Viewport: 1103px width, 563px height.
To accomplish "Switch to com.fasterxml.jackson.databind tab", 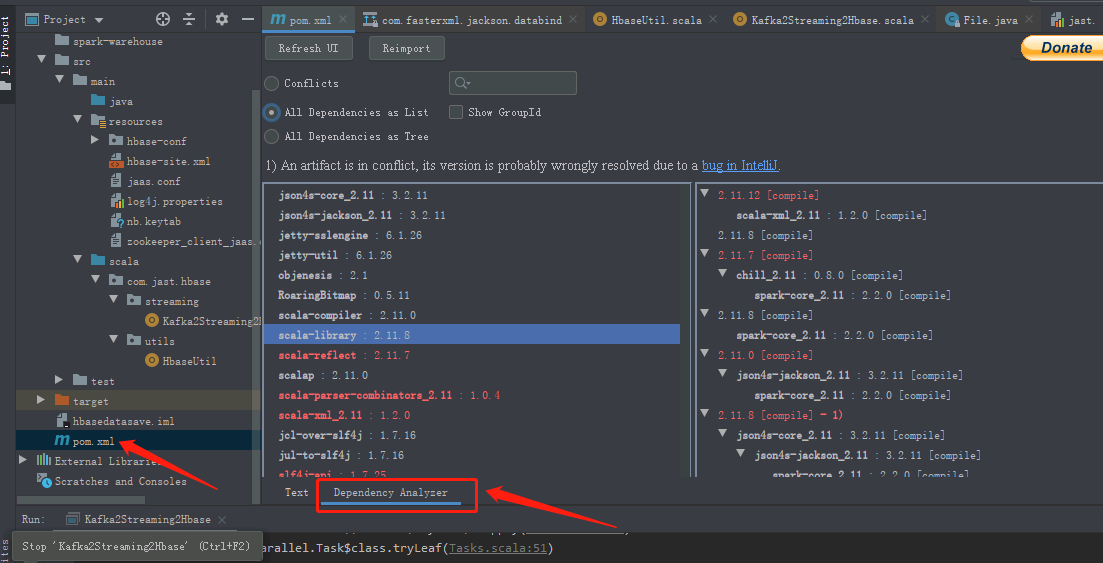I will click(x=471, y=20).
